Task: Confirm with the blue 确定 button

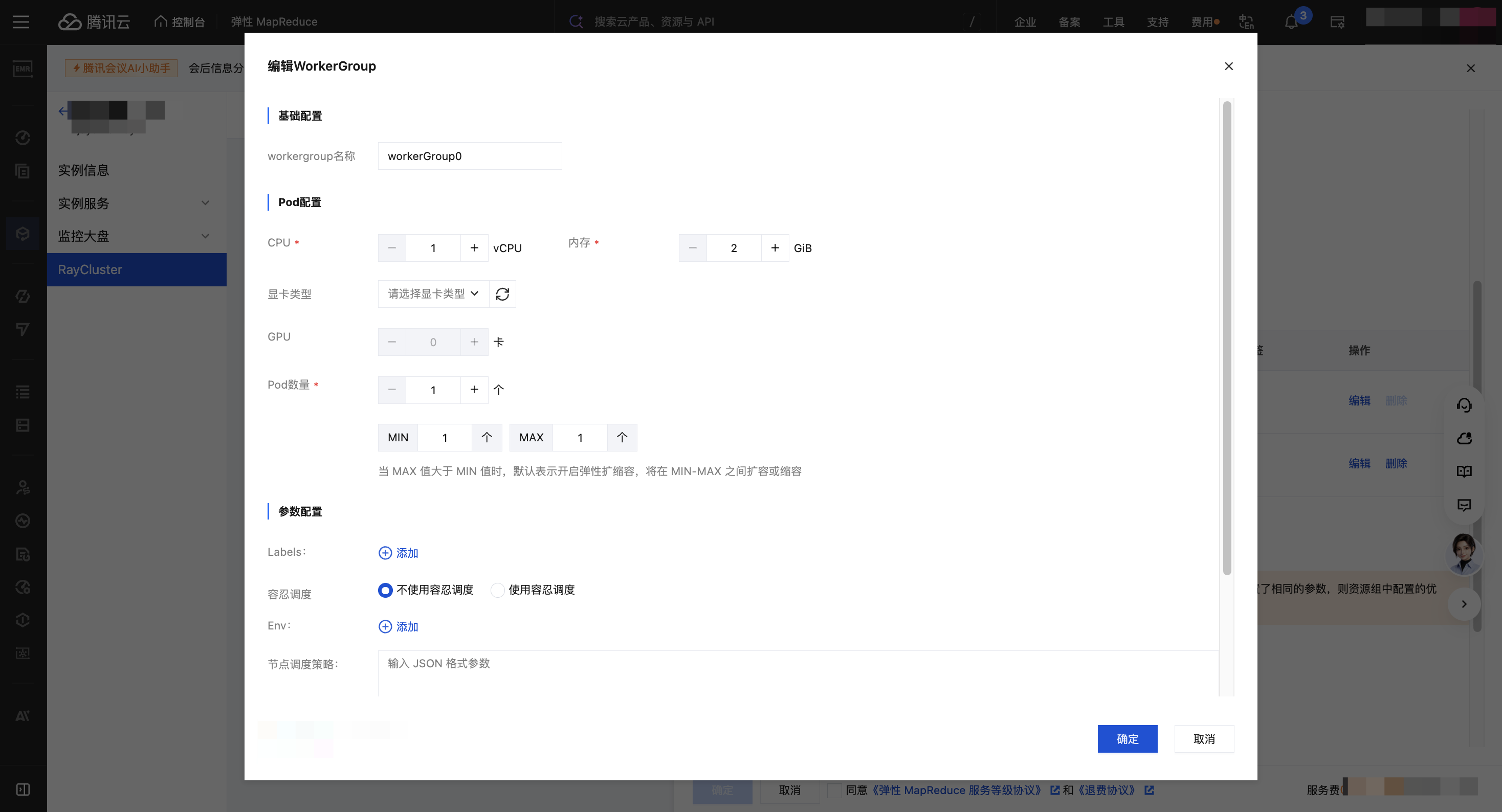Action: click(x=1127, y=738)
